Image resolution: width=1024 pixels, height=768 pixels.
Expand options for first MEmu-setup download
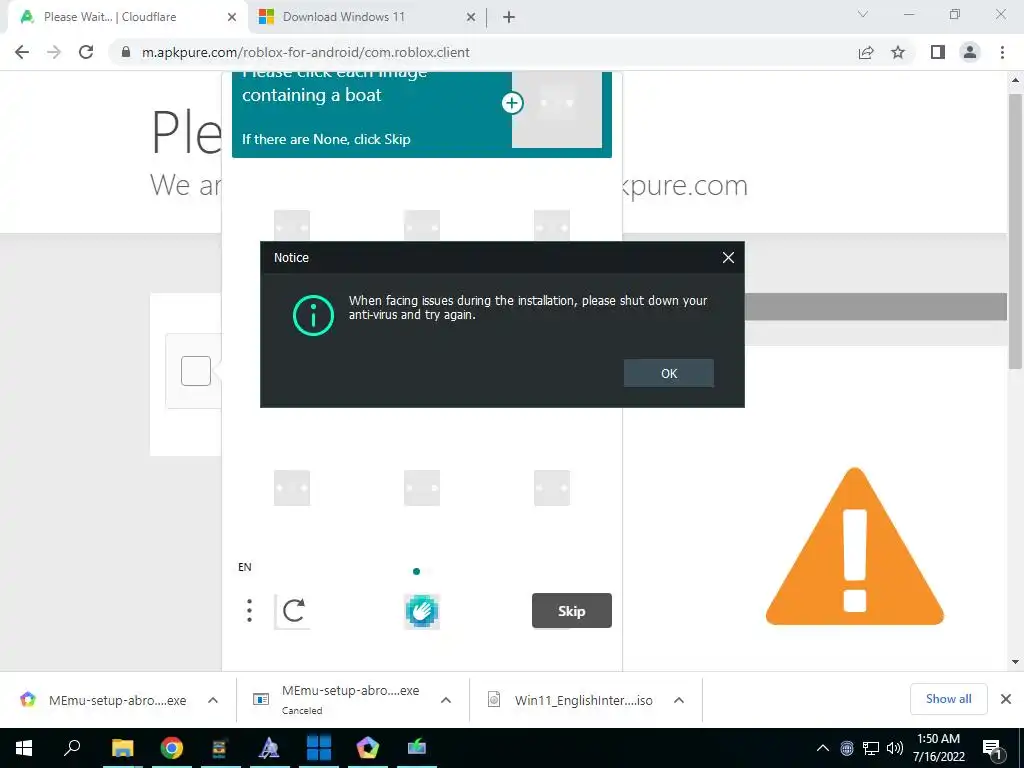click(x=213, y=700)
